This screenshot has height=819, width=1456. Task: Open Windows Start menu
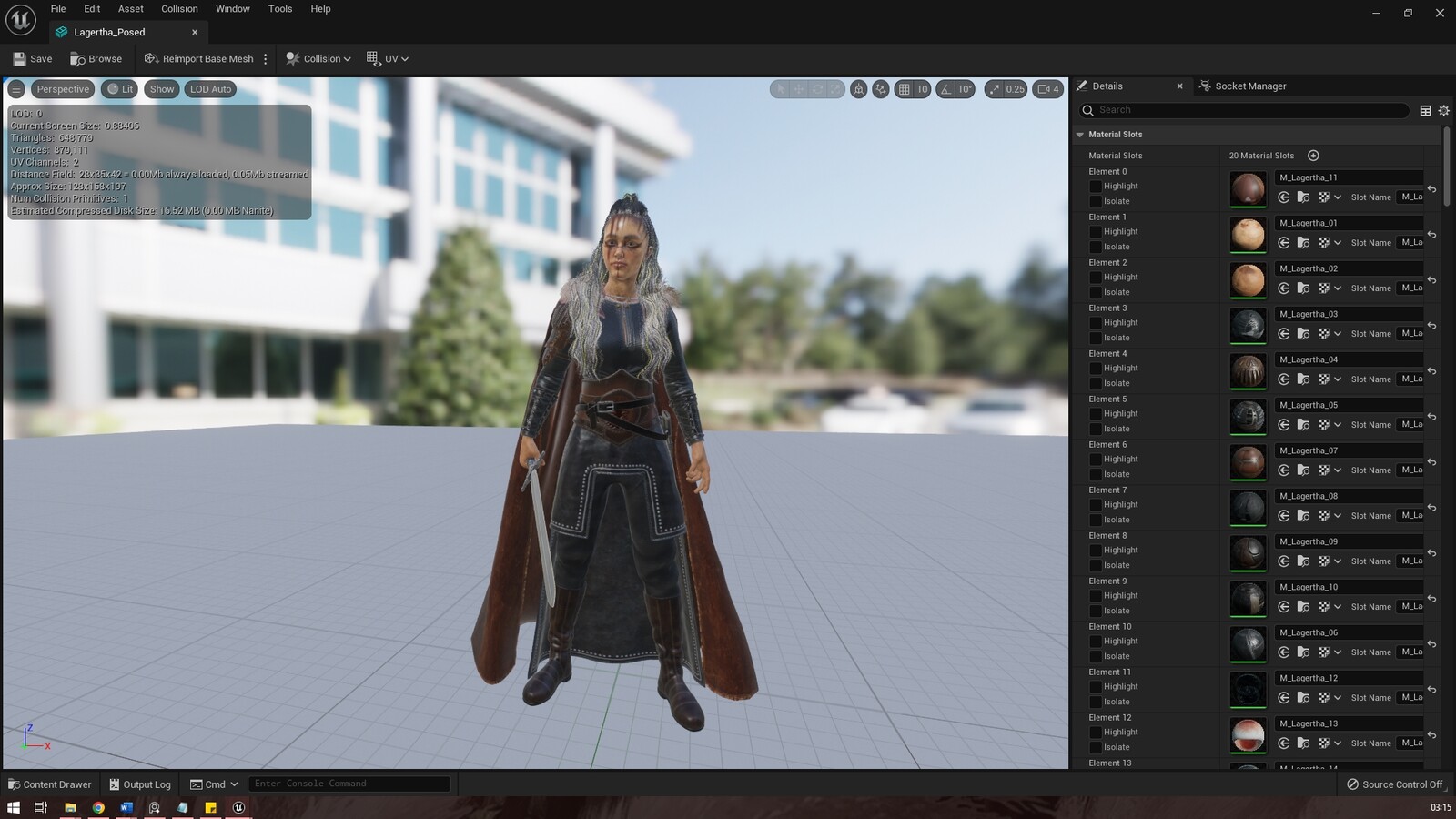pyautogui.click(x=13, y=807)
